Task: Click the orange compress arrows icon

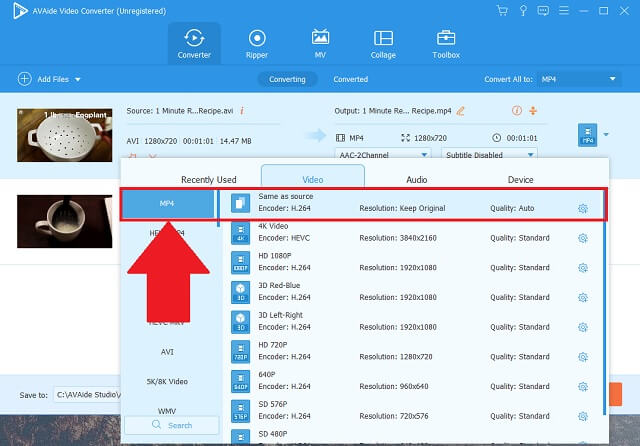Action: (x=533, y=111)
